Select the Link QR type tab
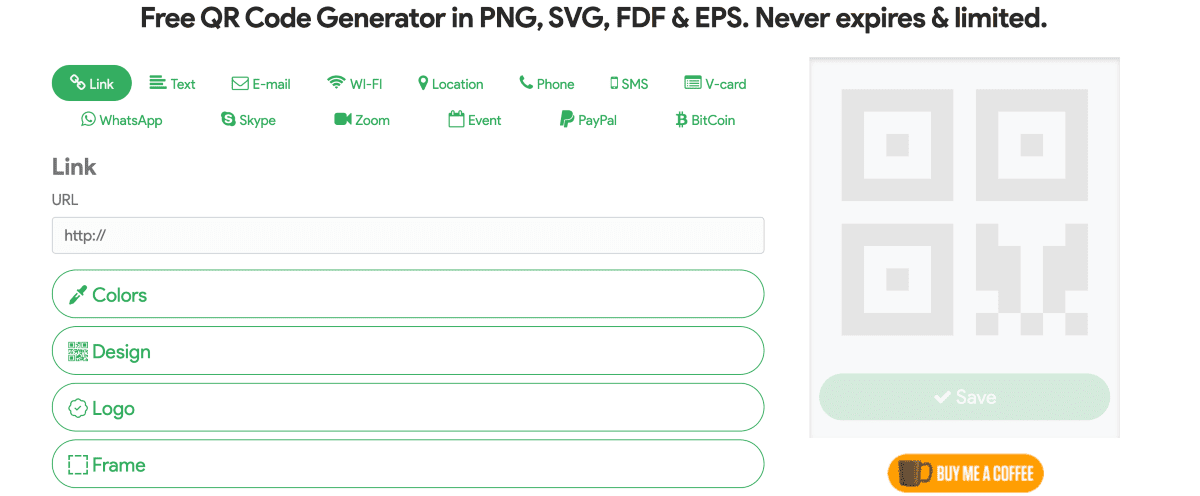 [92, 84]
